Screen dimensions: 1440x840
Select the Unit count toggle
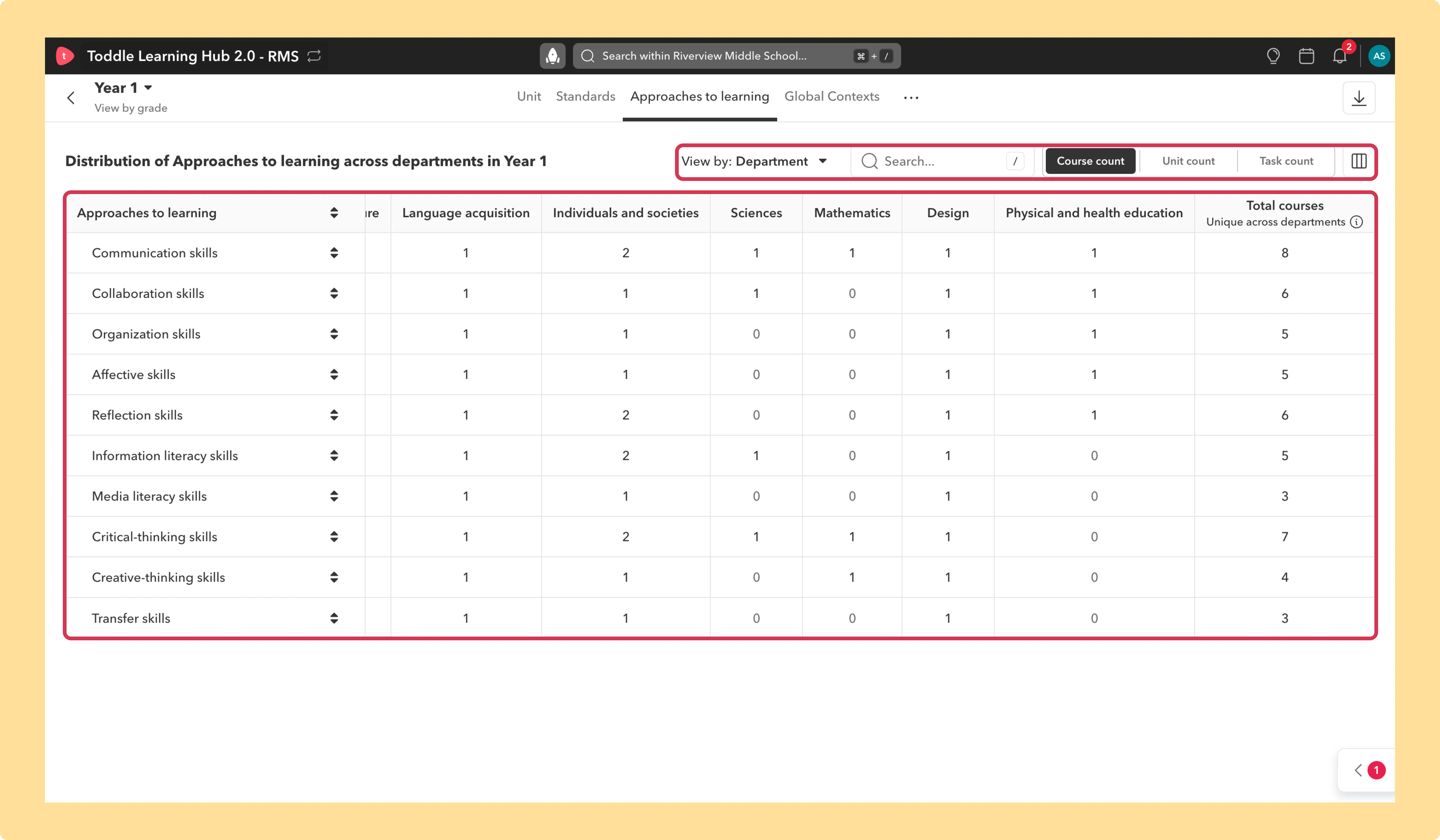tap(1188, 161)
